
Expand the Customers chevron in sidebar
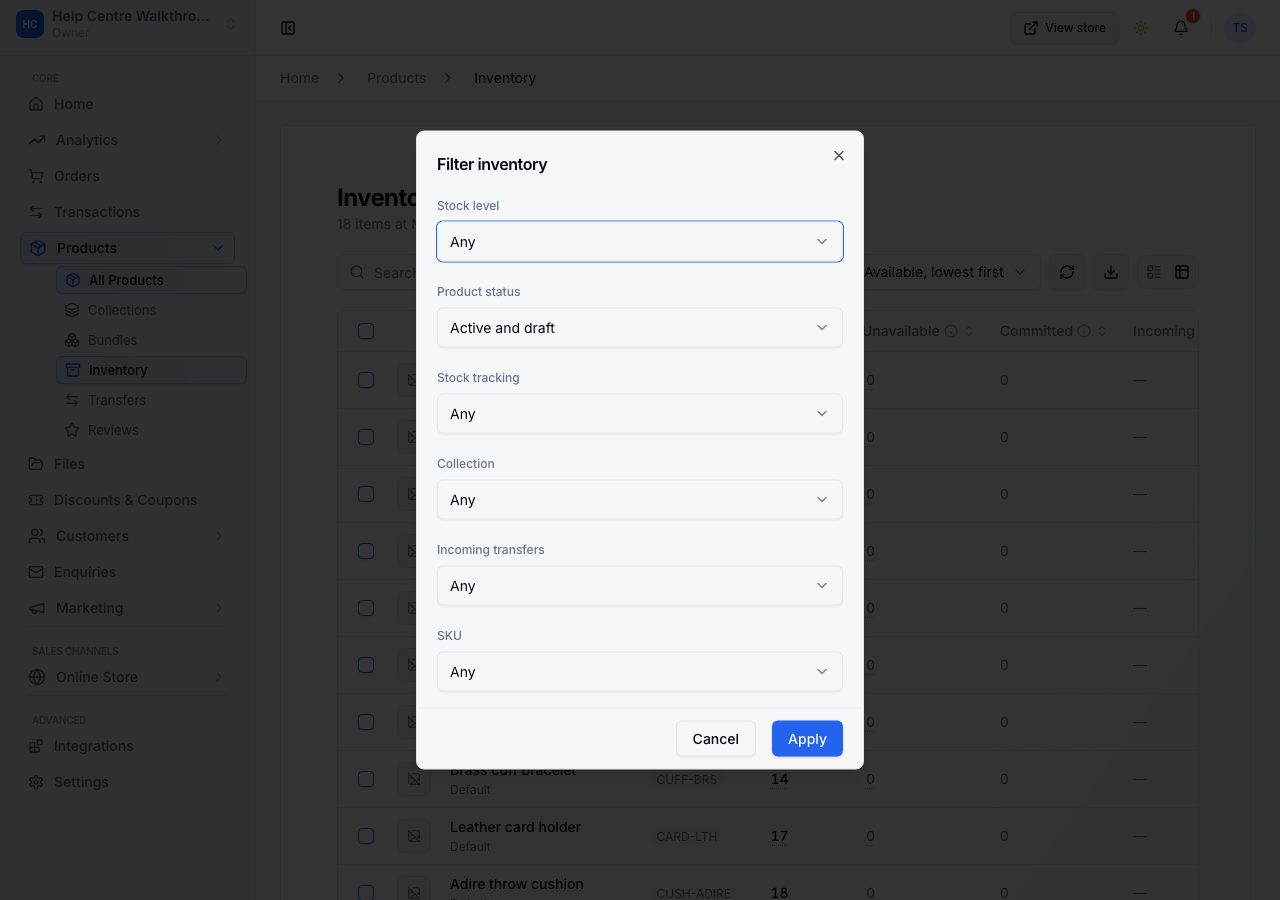(219, 536)
